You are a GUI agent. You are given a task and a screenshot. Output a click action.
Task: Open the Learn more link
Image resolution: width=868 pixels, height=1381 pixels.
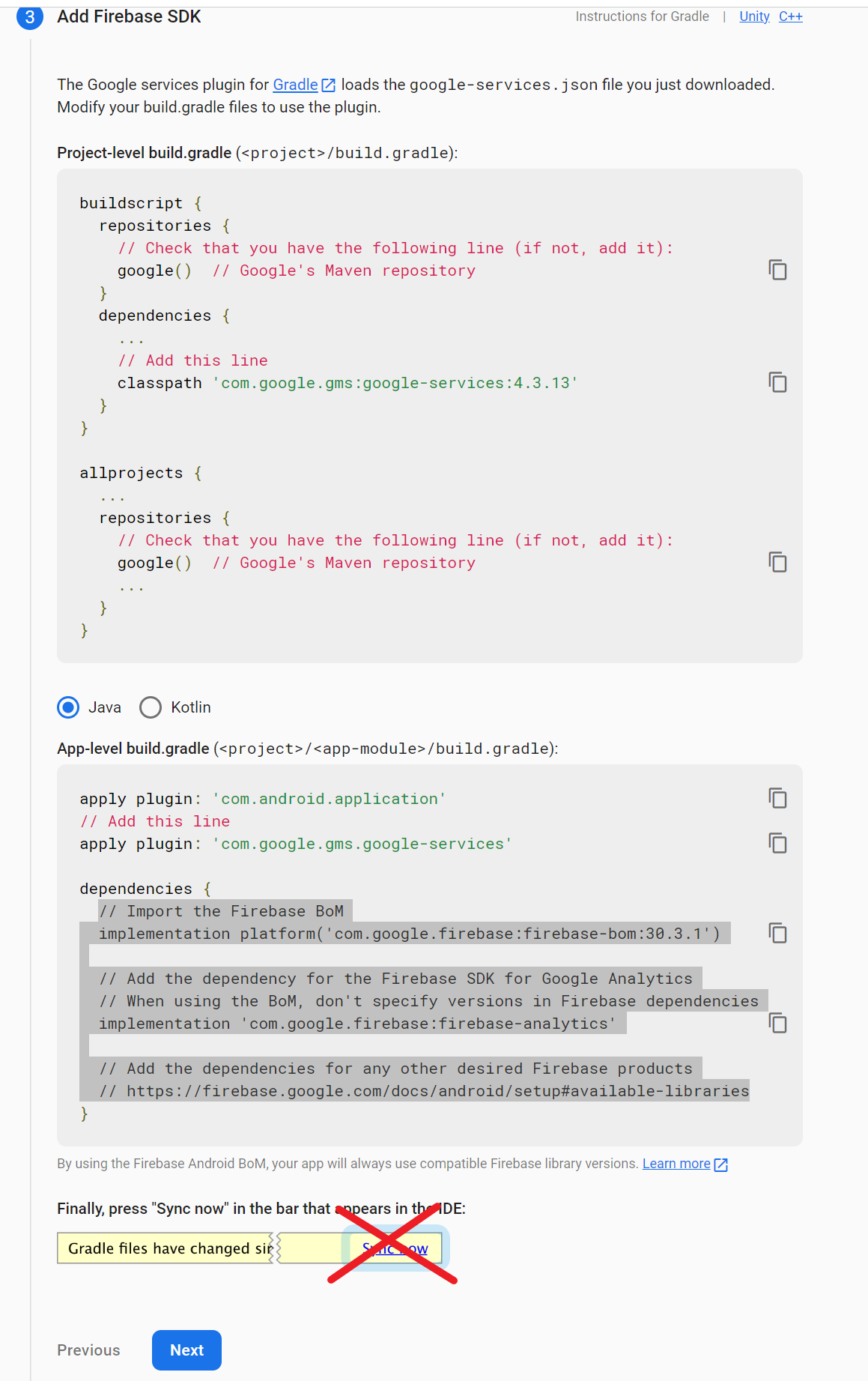(676, 1164)
